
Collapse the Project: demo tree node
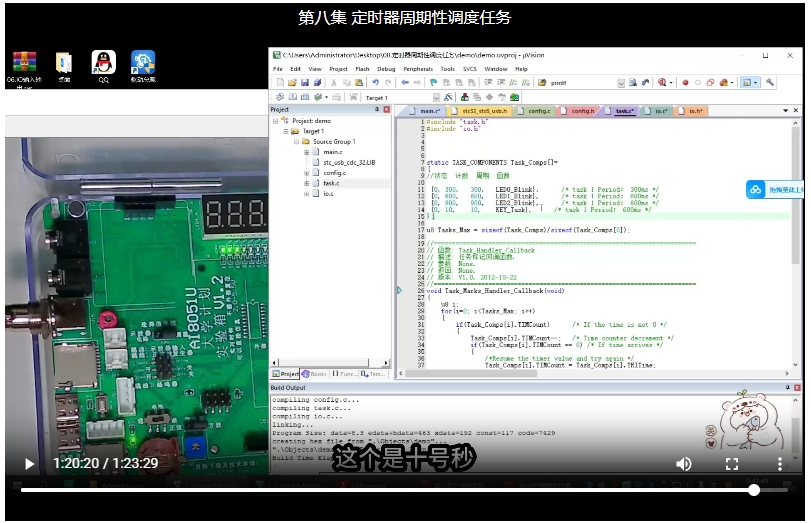pyautogui.click(x=275, y=121)
